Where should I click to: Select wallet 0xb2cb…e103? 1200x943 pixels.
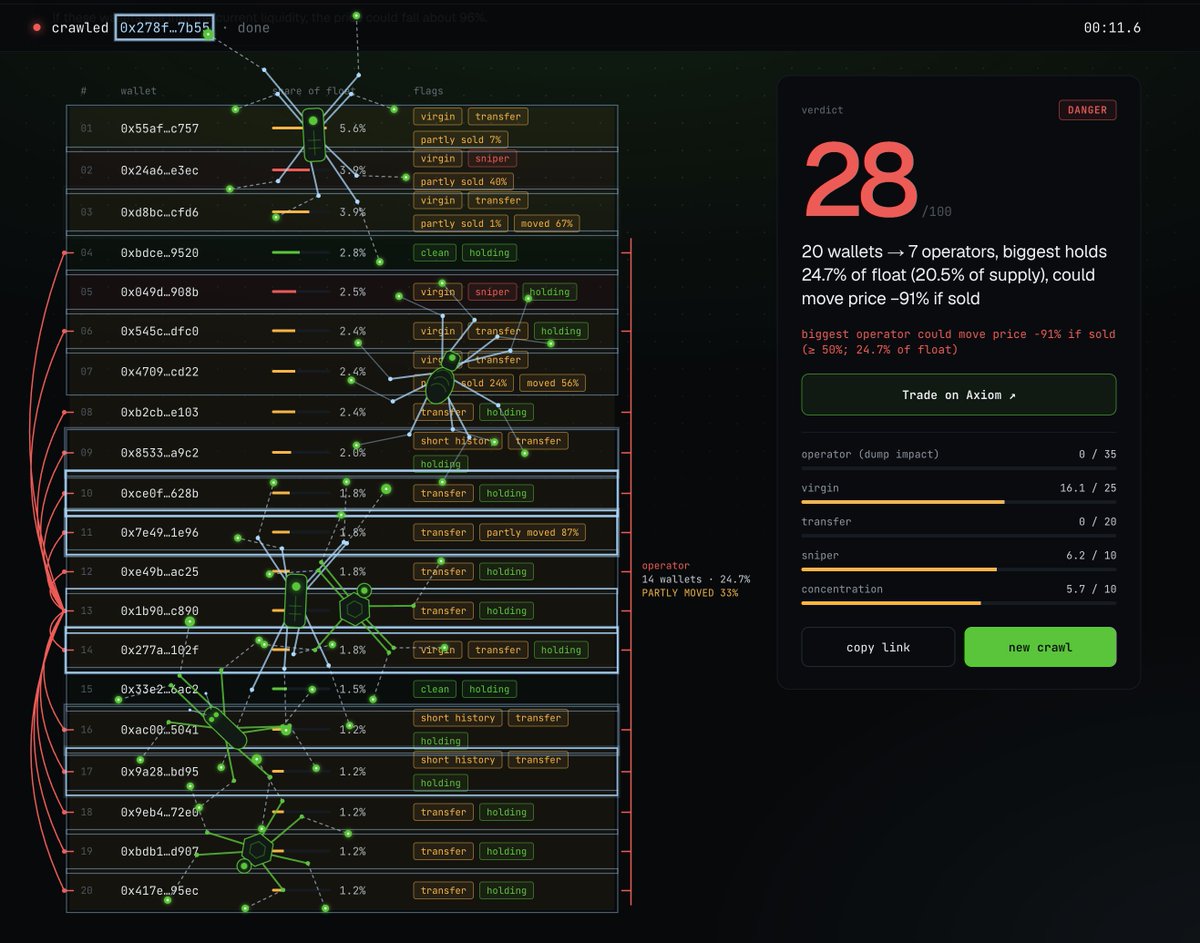(159, 412)
